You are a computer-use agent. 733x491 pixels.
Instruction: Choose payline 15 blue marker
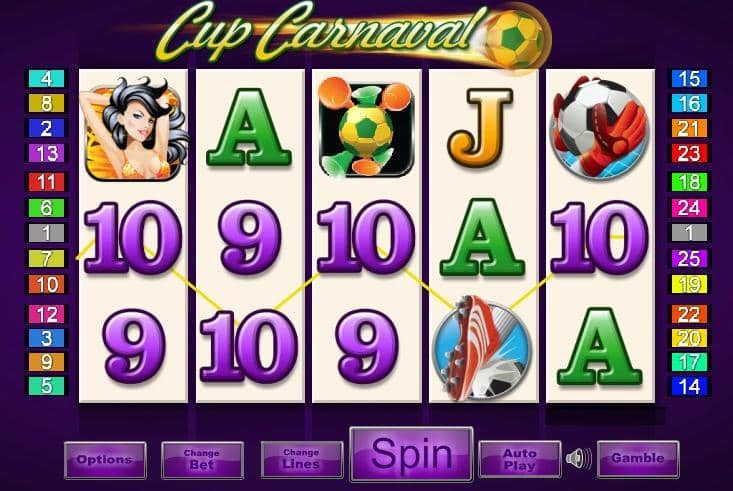pyautogui.click(x=689, y=79)
